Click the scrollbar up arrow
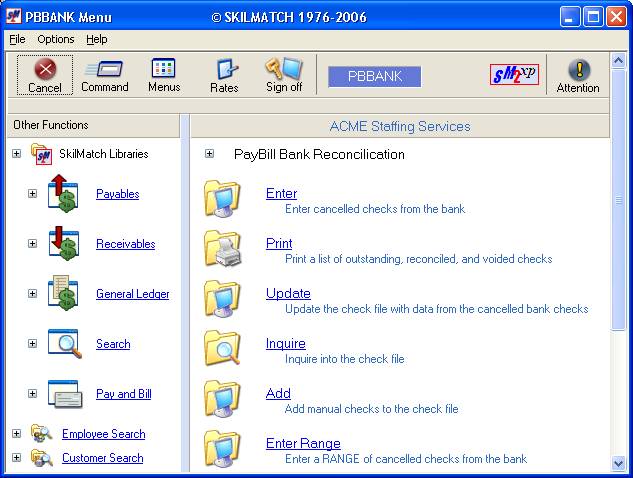The height and width of the screenshot is (478, 633). tap(618, 61)
